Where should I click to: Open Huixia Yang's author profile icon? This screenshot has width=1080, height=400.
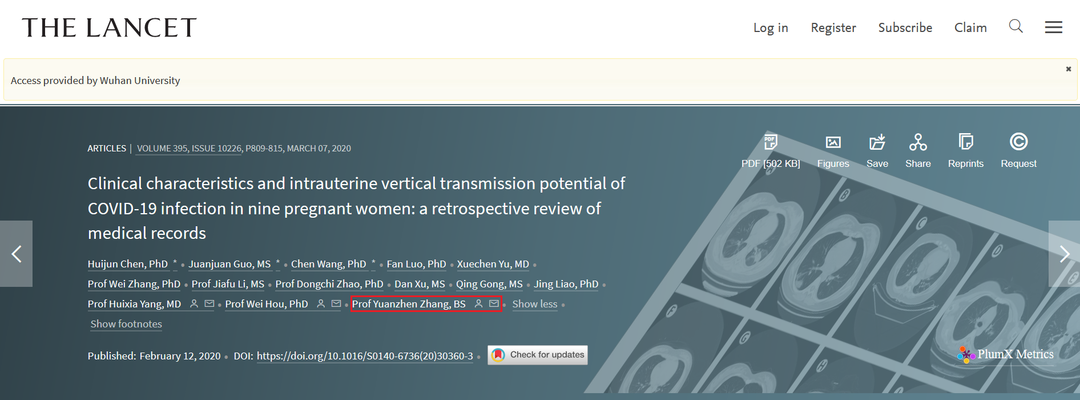pos(194,304)
